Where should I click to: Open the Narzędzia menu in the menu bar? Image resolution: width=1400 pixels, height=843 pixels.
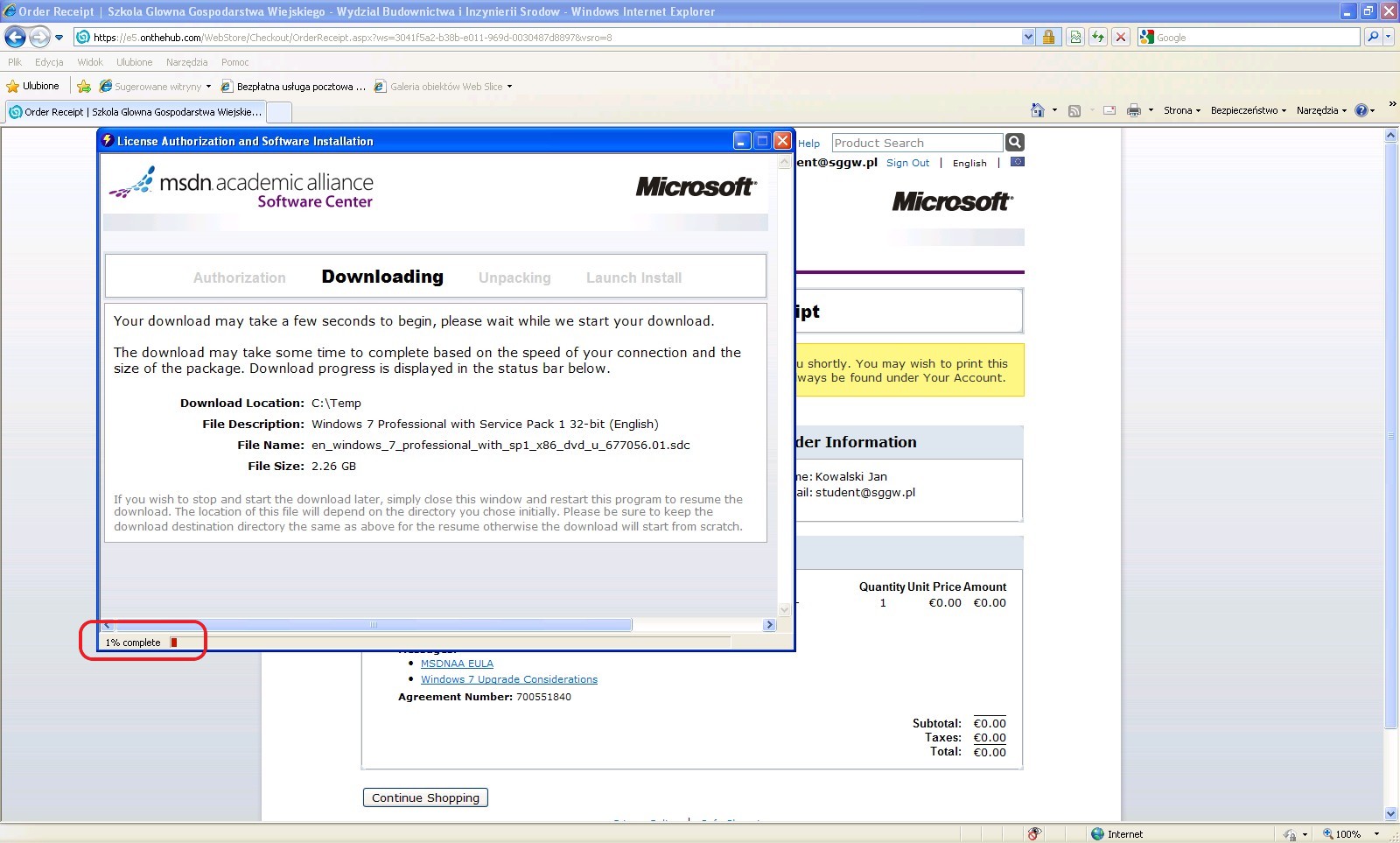(186, 62)
